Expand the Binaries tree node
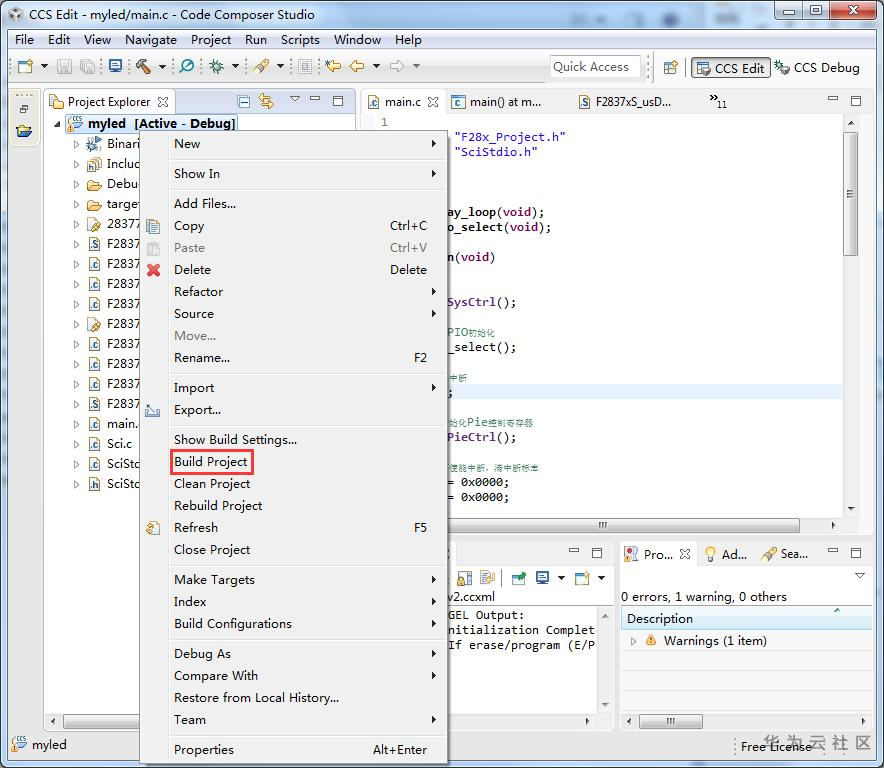This screenshot has width=884, height=768. 76,144
